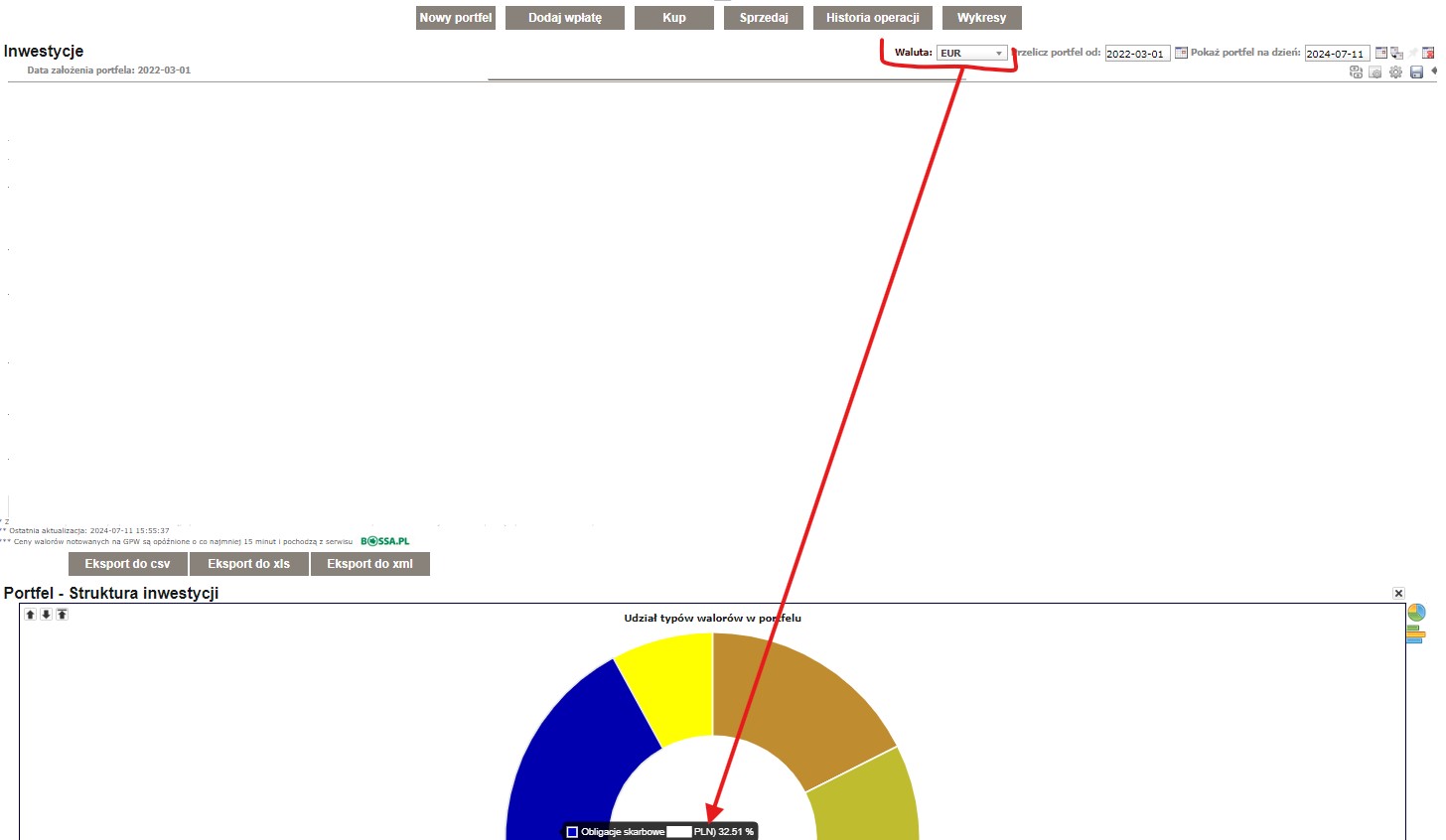Image resolution: width=1446 pixels, height=840 pixels.
Task: Open Historia operacji
Action: (873, 18)
